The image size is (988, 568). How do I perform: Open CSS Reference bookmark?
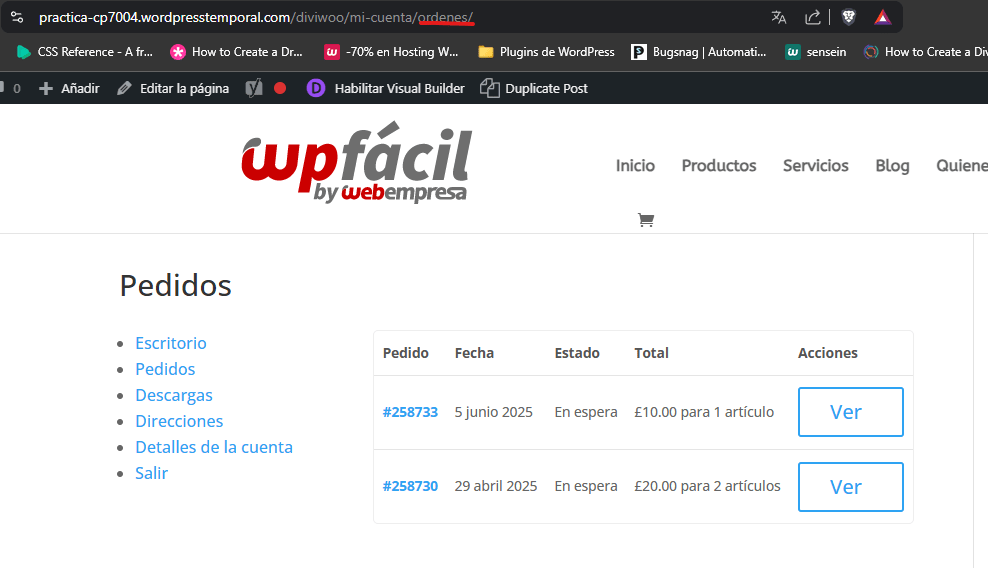point(84,52)
